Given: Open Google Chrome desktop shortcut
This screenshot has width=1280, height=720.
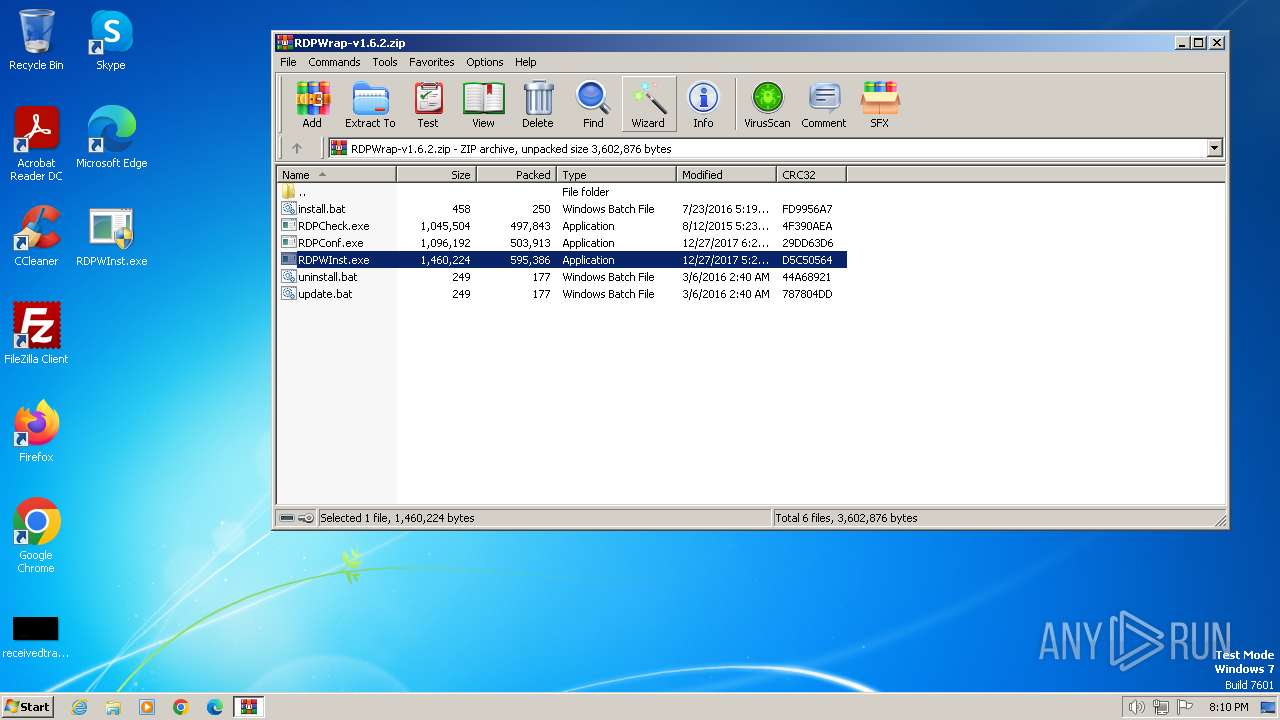Looking at the screenshot, I should (36, 535).
